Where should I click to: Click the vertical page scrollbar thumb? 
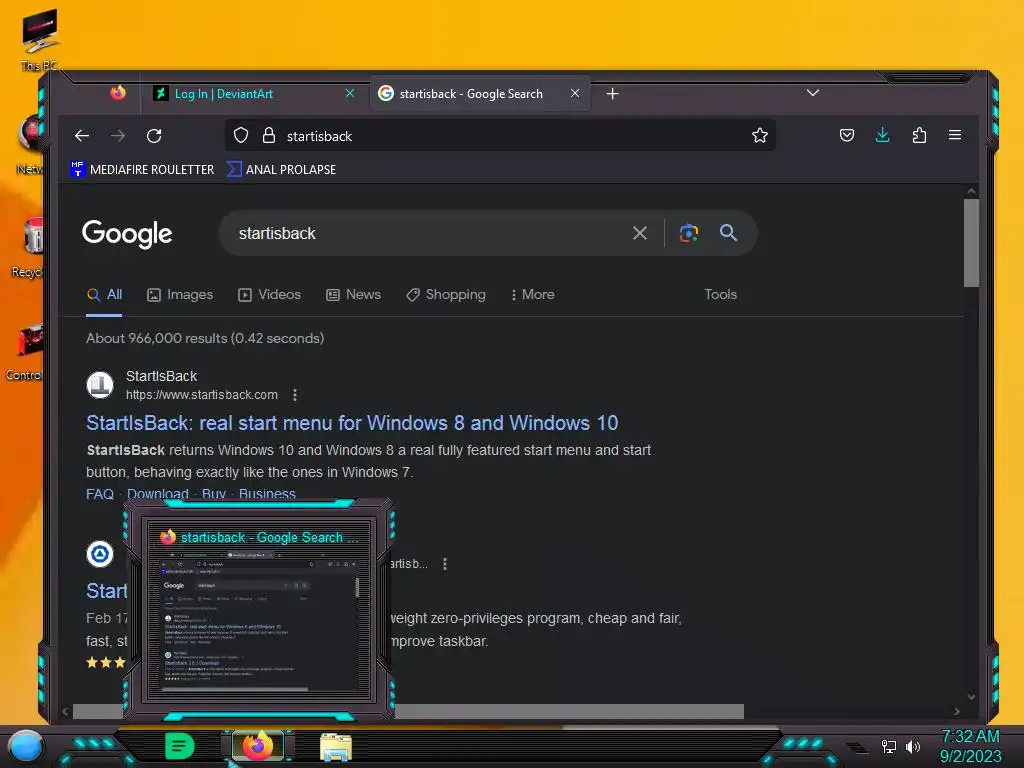pyautogui.click(x=971, y=243)
